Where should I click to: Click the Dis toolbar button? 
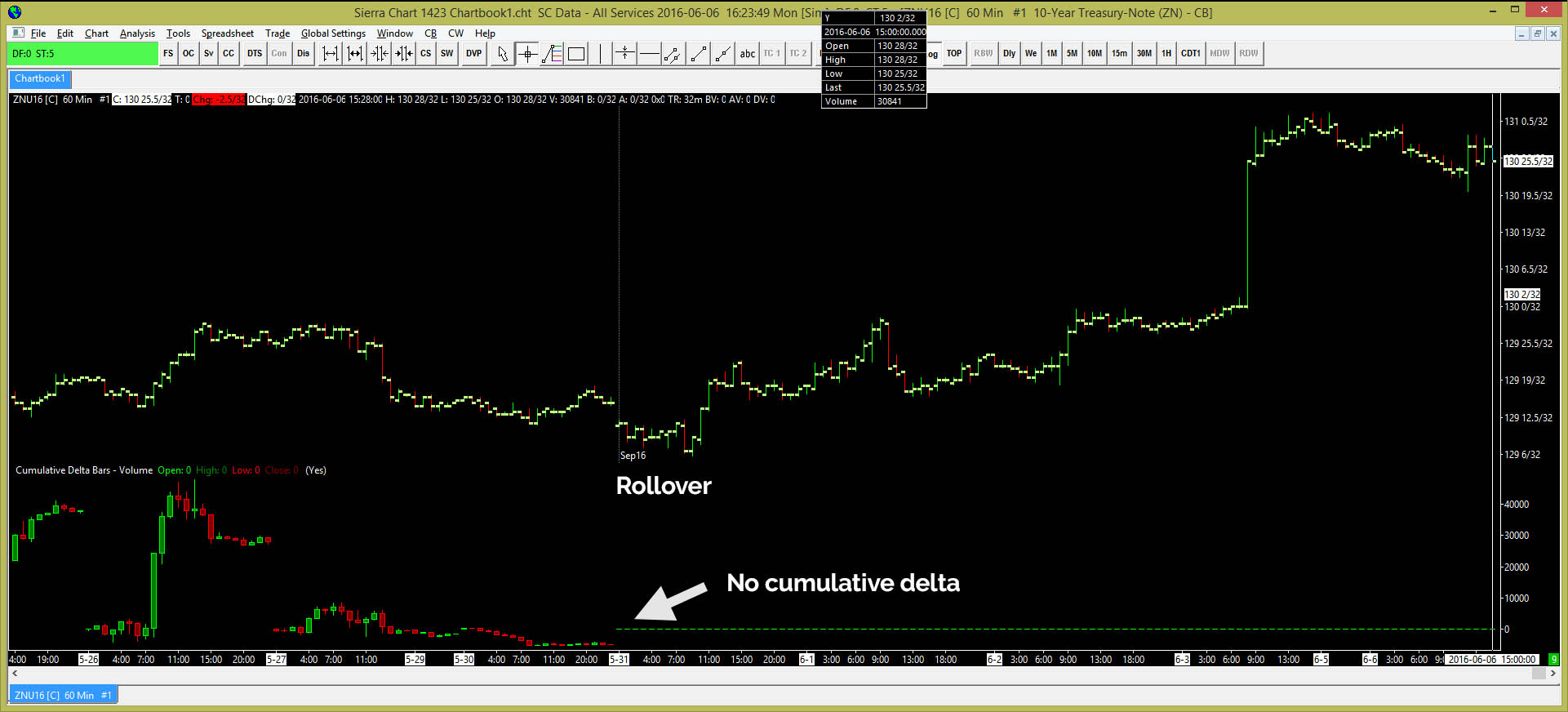[x=304, y=54]
